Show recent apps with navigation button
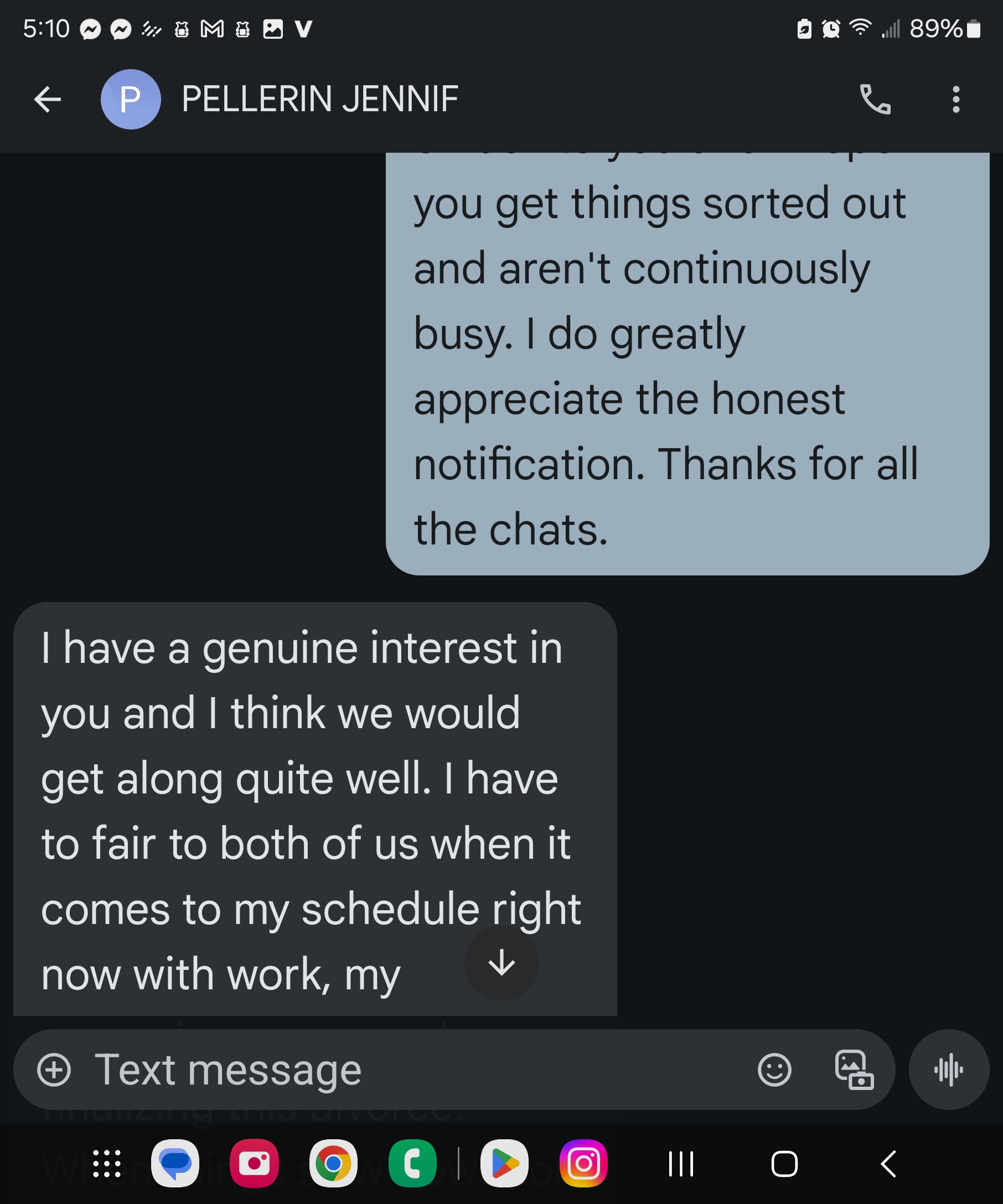1003x1204 pixels. [x=681, y=1164]
